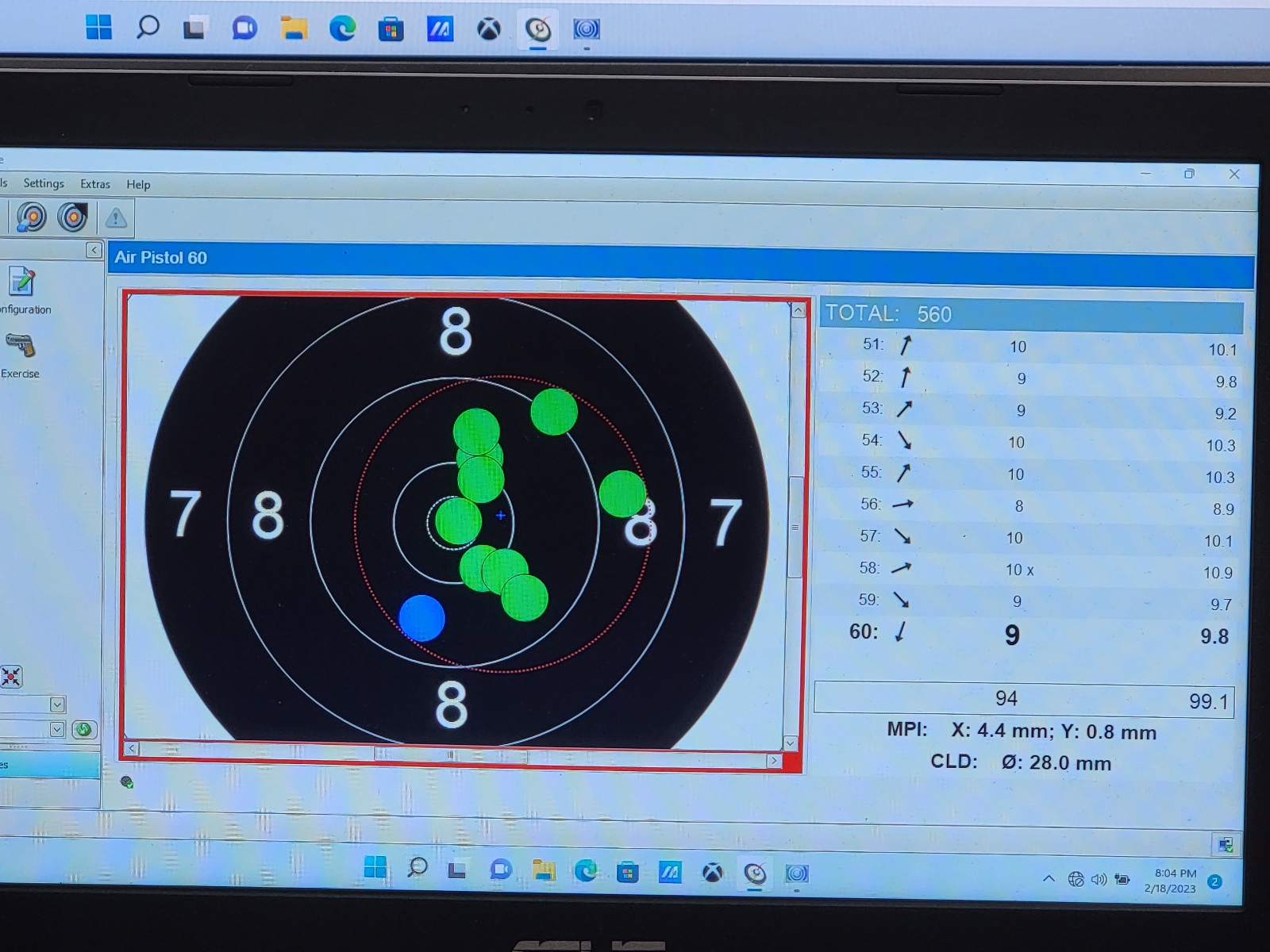Click the Air Pistol 60 title bar
The height and width of the screenshot is (952, 1270).
(680, 265)
